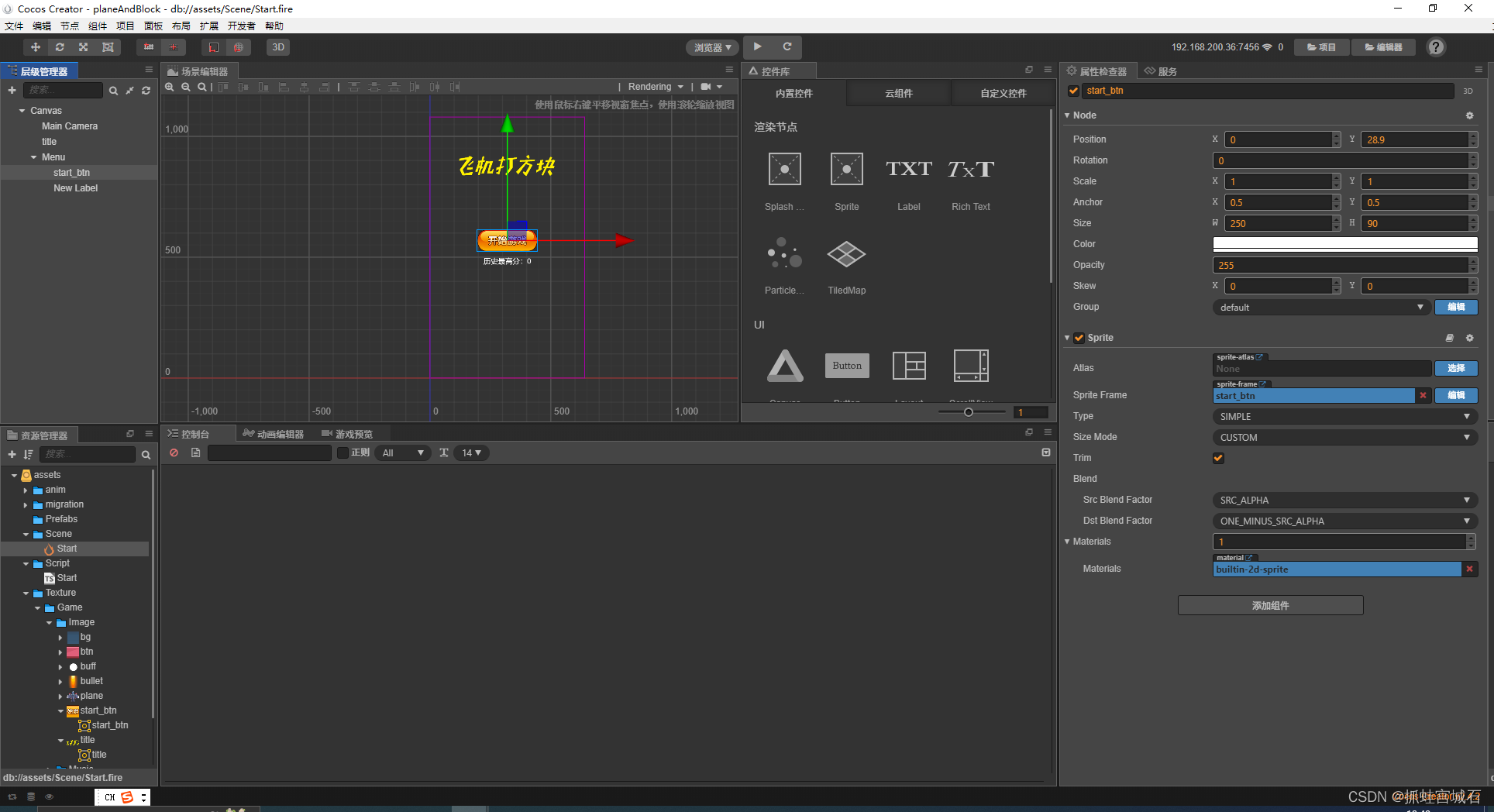Refresh the node hierarchy panel
The image size is (1494, 812).
coord(146,91)
